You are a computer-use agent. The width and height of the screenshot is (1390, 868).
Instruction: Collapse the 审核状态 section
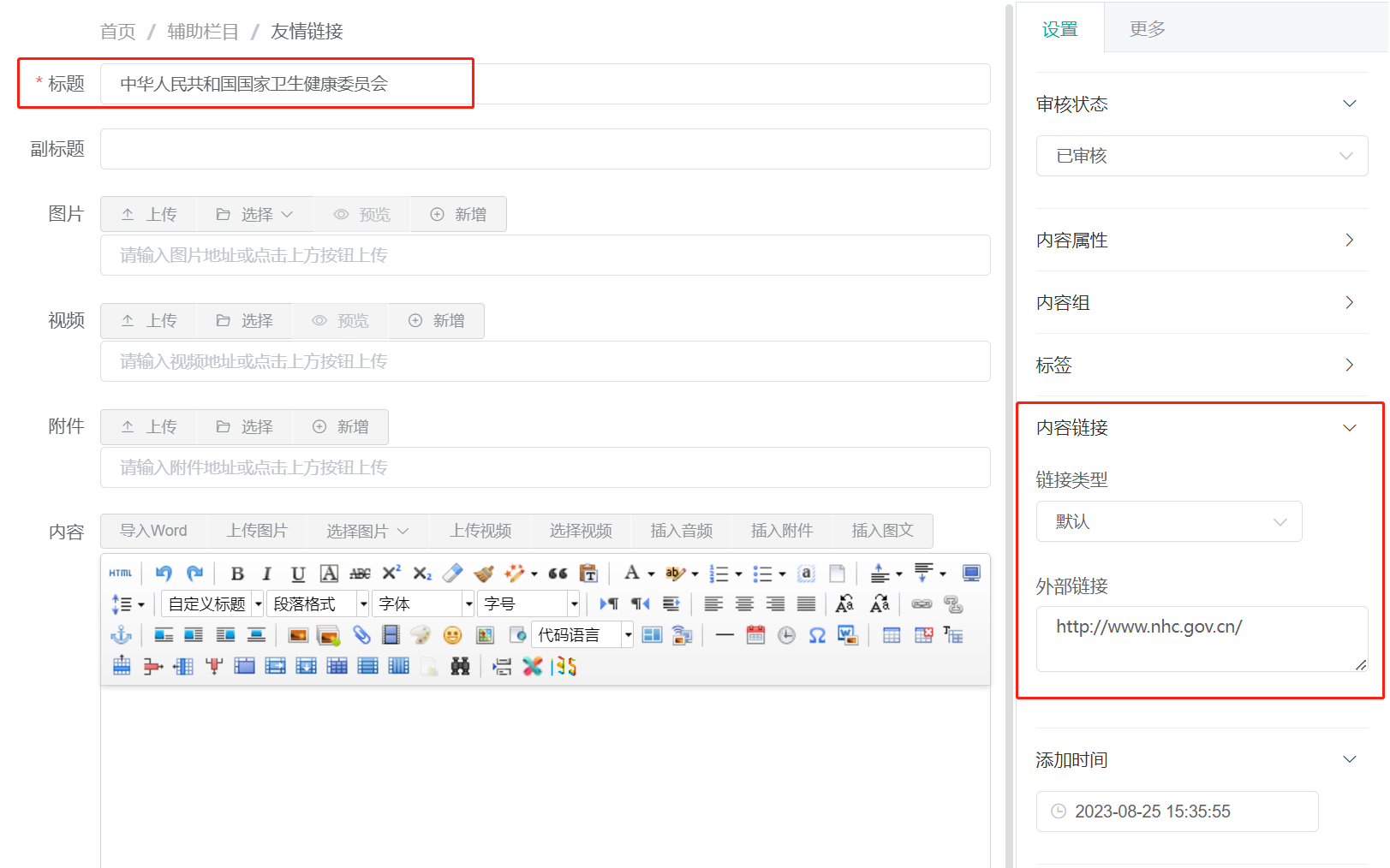[1350, 103]
